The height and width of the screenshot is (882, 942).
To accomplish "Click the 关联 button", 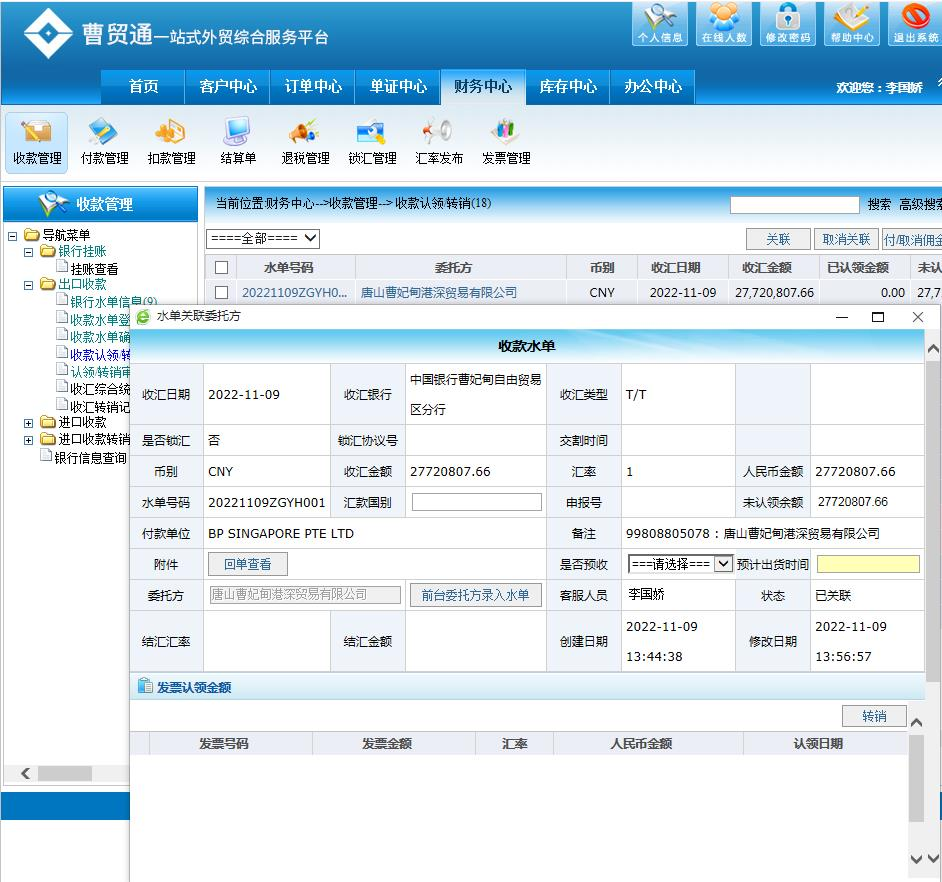I will pos(778,239).
